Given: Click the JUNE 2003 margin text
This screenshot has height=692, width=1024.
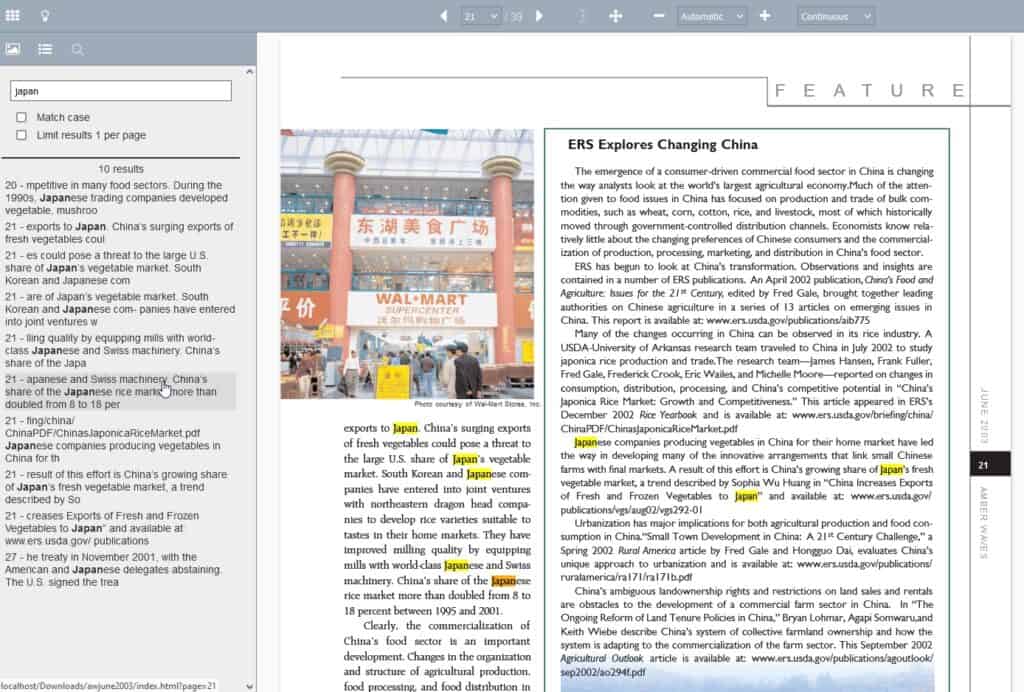Looking at the screenshot, I should click(984, 417).
